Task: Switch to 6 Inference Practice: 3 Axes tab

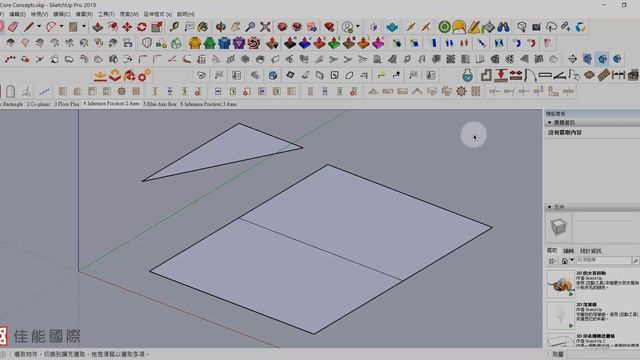Action: coord(208,104)
